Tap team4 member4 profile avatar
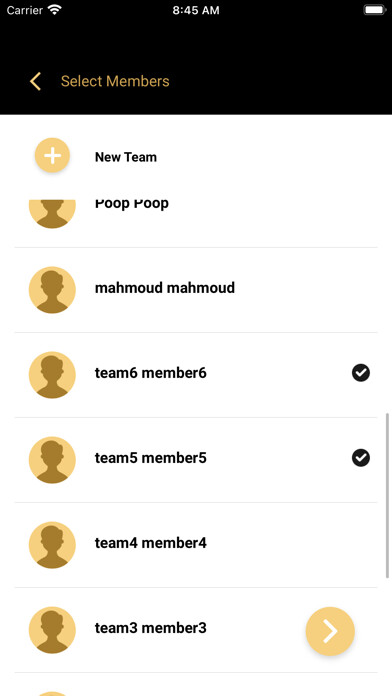Screen dimensions: 392x696 click(x=52, y=545)
